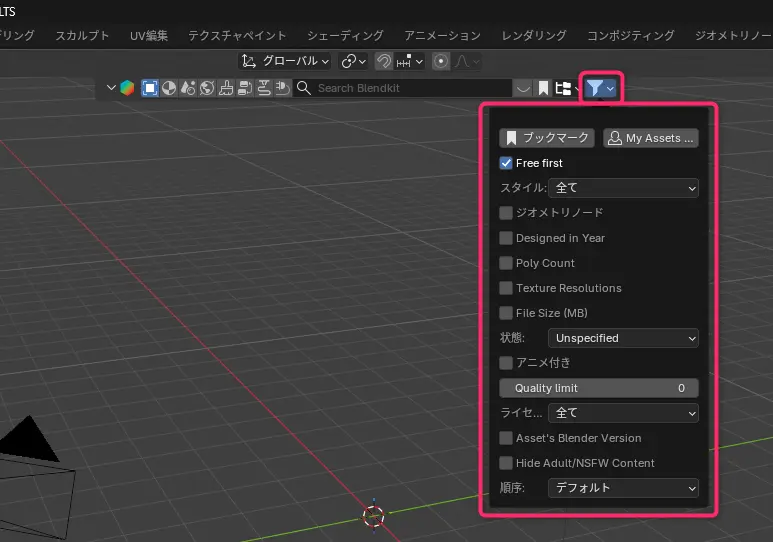Click the My Assets button
Viewport: 773px width, 542px height.
[x=651, y=138]
